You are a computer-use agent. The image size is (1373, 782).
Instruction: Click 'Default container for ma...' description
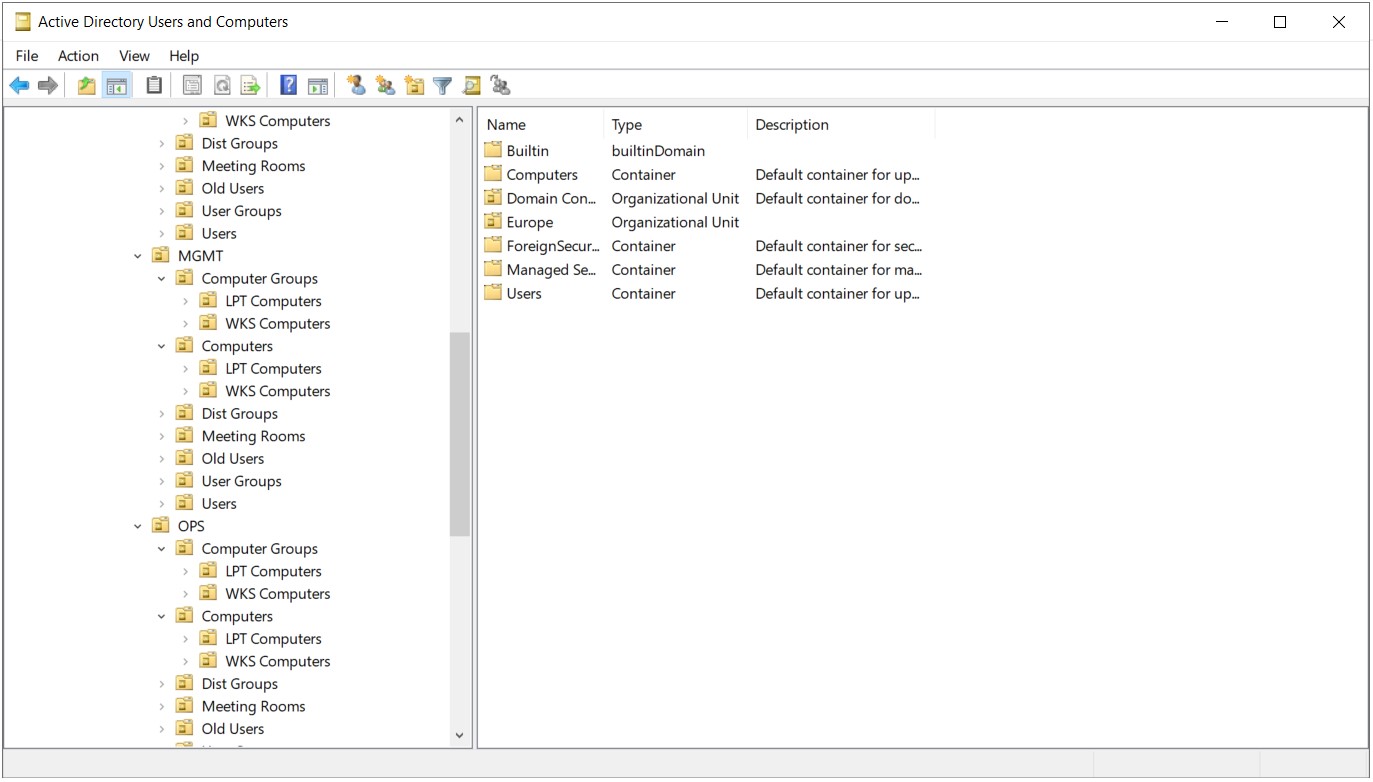click(x=839, y=270)
